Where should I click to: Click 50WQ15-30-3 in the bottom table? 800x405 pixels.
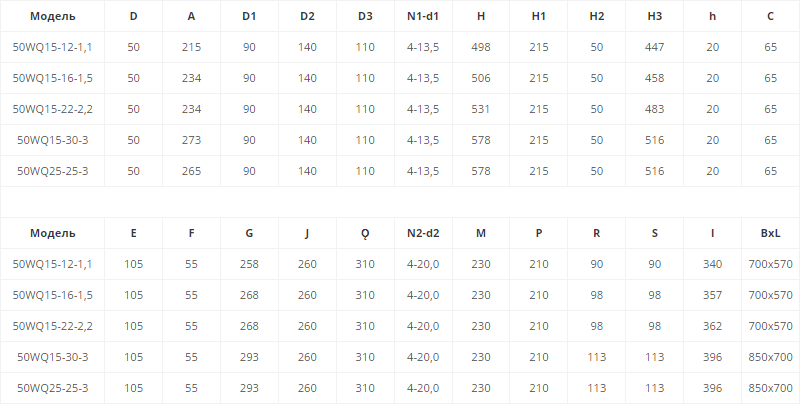[x=52, y=357]
